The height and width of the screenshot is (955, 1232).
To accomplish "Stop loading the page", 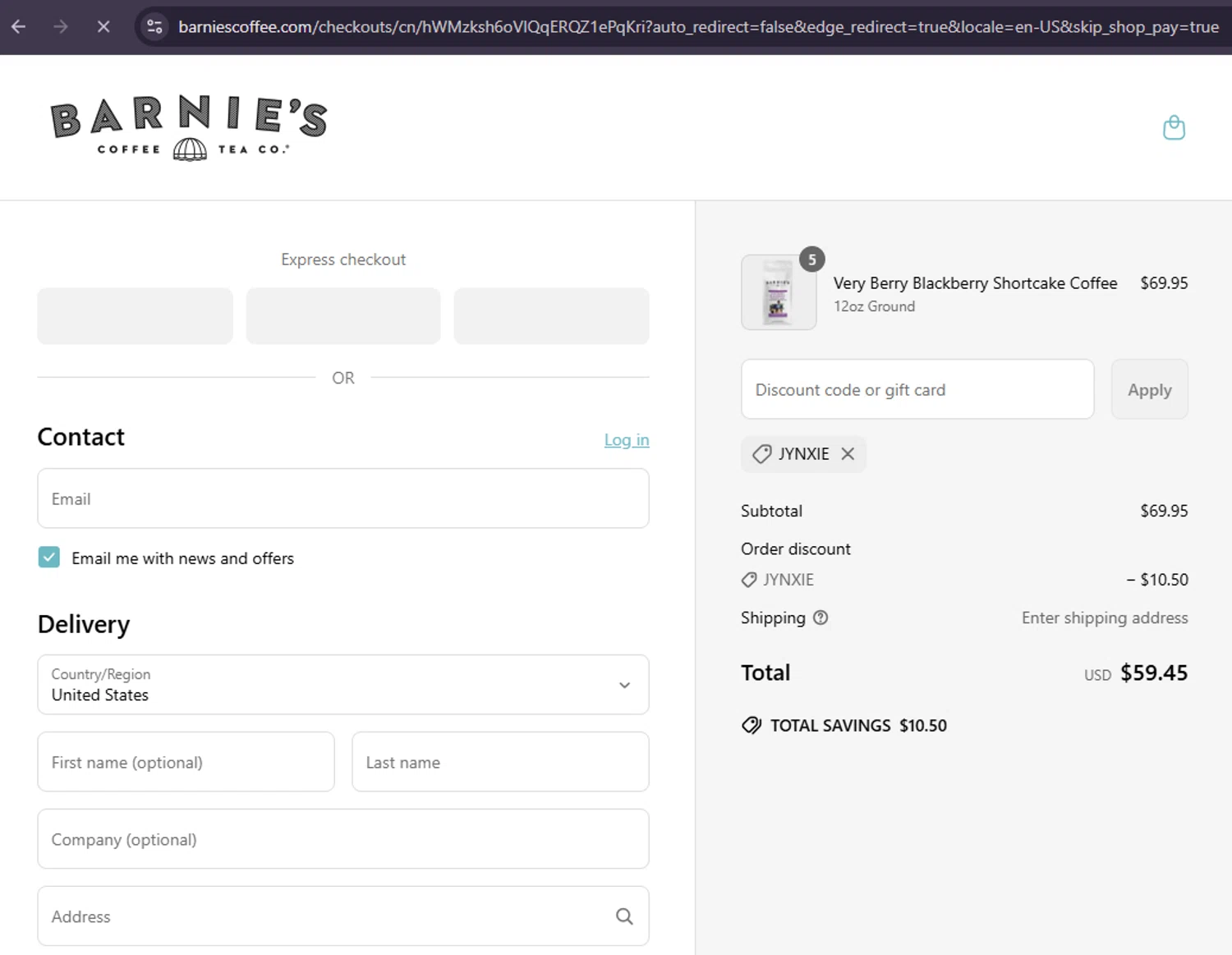I will (103, 26).
